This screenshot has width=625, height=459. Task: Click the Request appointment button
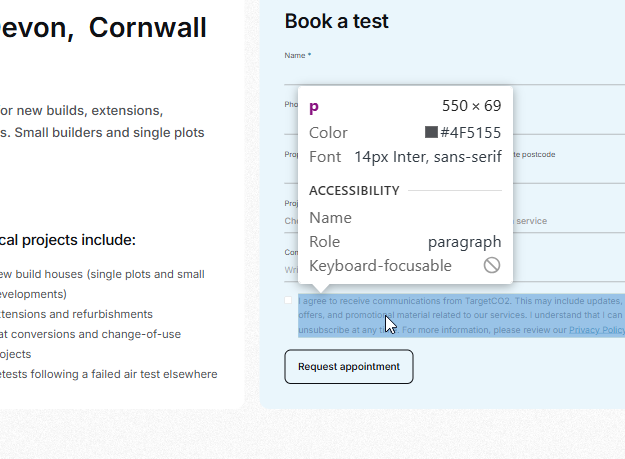[348, 367]
